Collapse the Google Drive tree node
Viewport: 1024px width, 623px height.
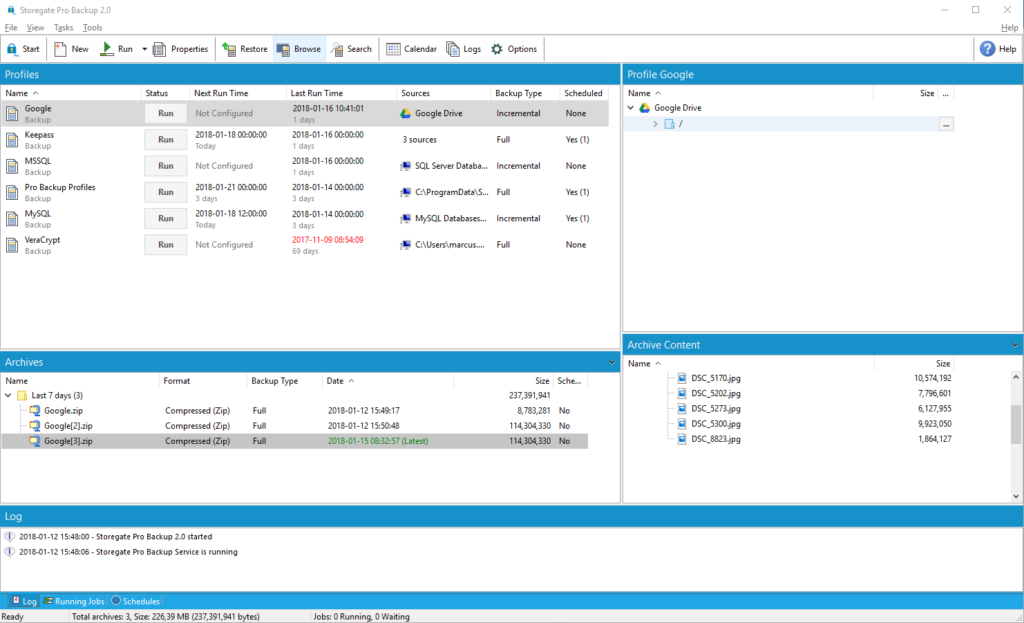tap(631, 108)
